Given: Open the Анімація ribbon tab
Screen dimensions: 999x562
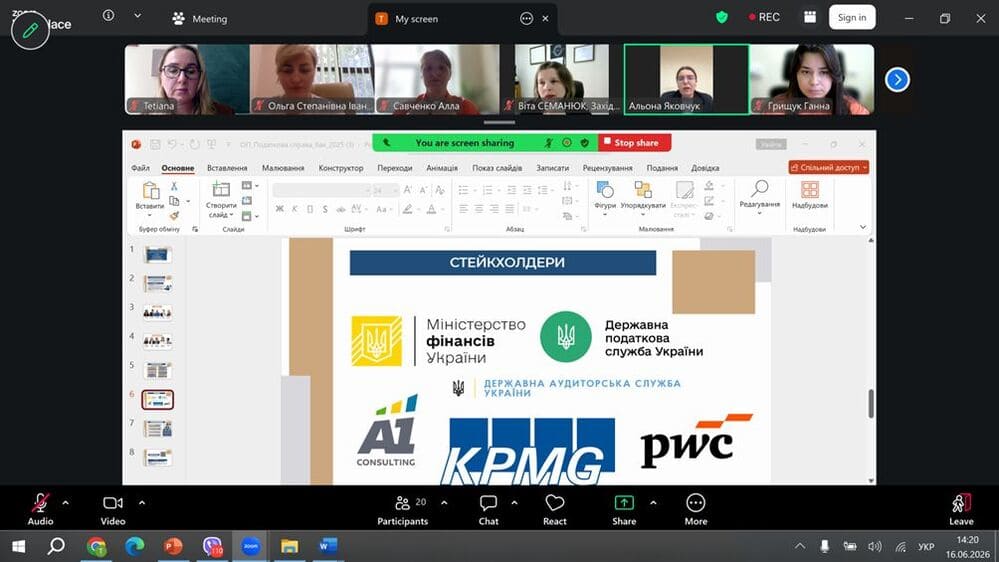Looking at the screenshot, I should [x=442, y=168].
